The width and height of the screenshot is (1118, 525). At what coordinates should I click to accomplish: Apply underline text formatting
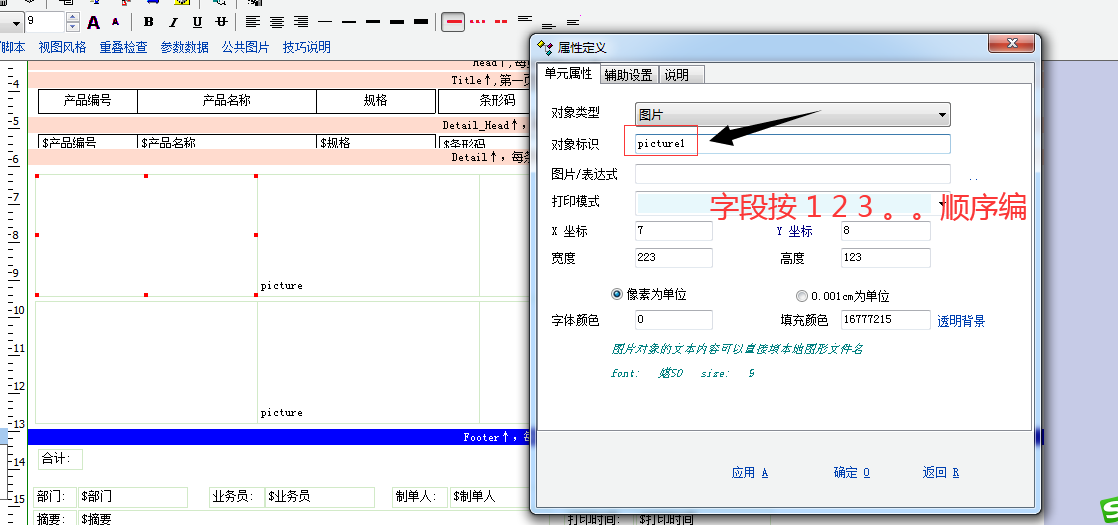tap(197, 22)
